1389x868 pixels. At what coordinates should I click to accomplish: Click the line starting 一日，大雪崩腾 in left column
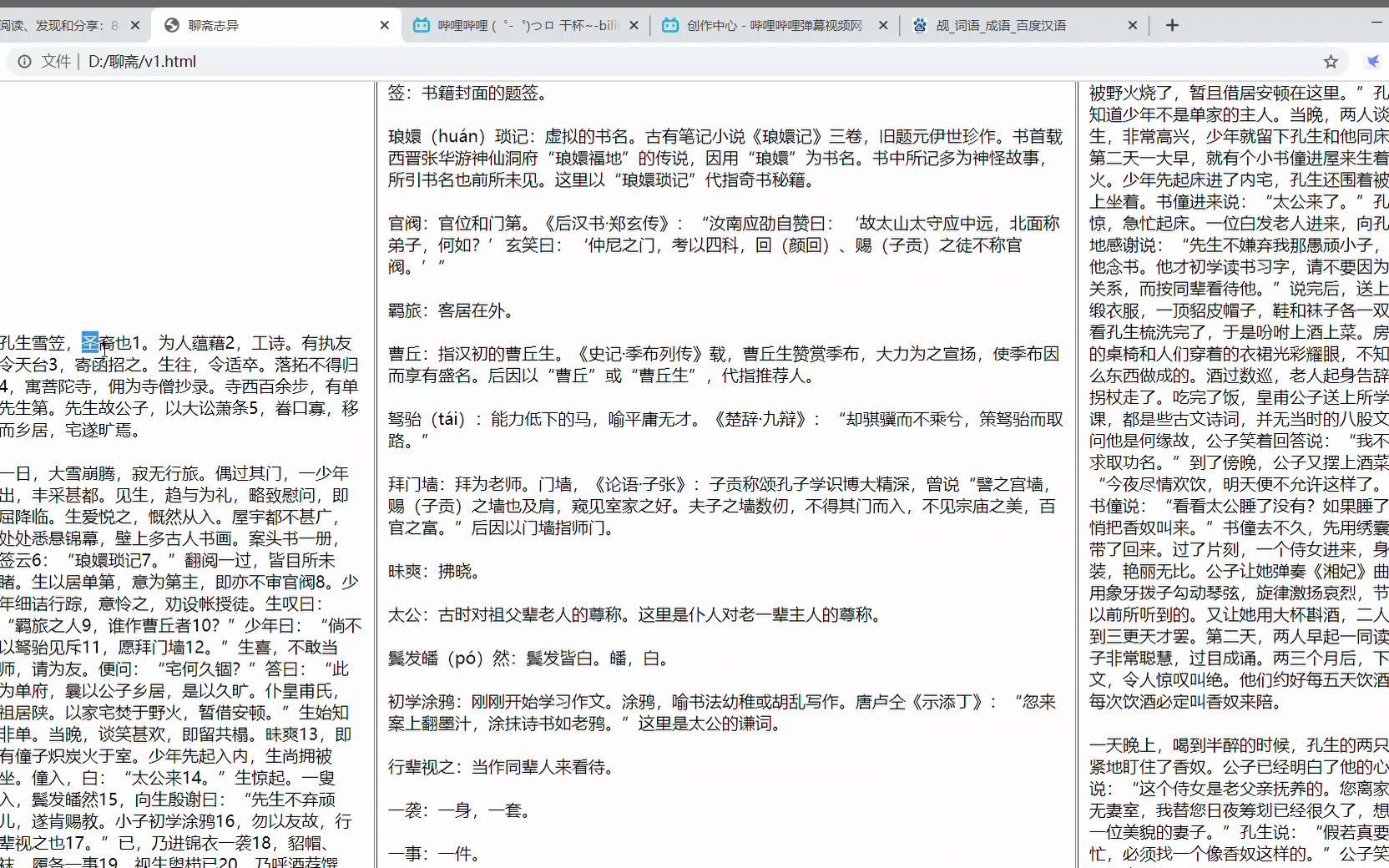tap(174, 474)
